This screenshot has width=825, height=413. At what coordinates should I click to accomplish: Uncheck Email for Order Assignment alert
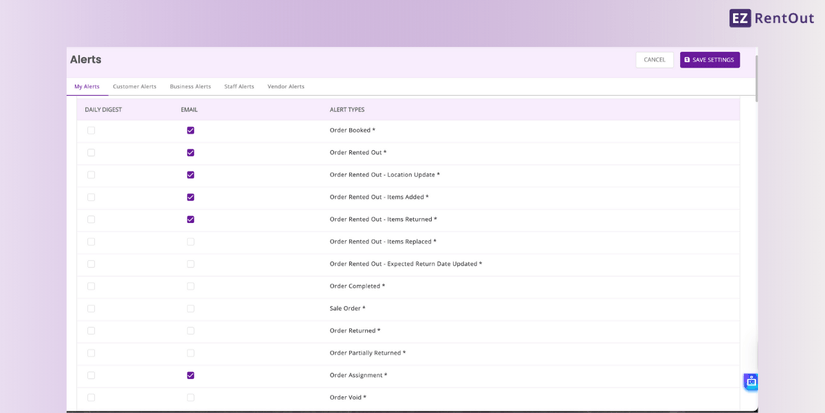pyautogui.click(x=191, y=376)
